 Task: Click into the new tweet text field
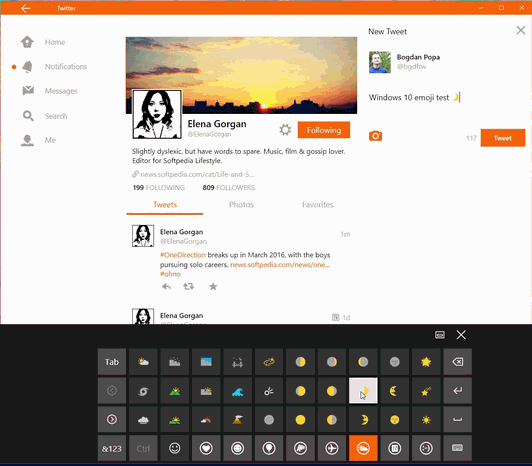click(447, 98)
